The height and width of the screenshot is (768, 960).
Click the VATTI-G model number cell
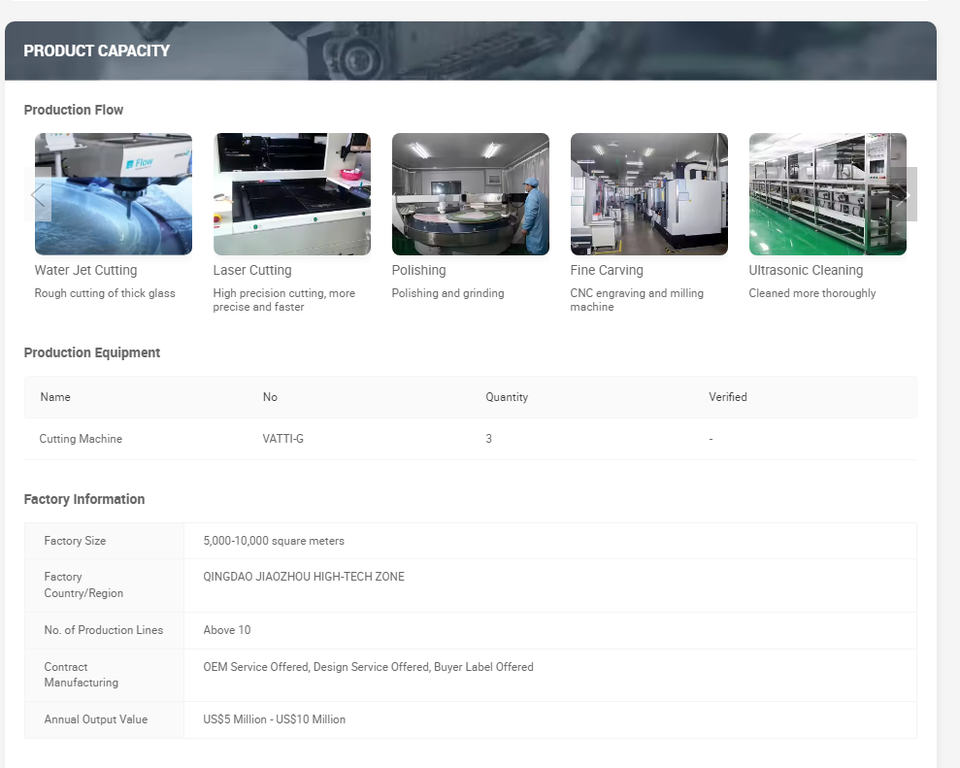tap(283, 439)
